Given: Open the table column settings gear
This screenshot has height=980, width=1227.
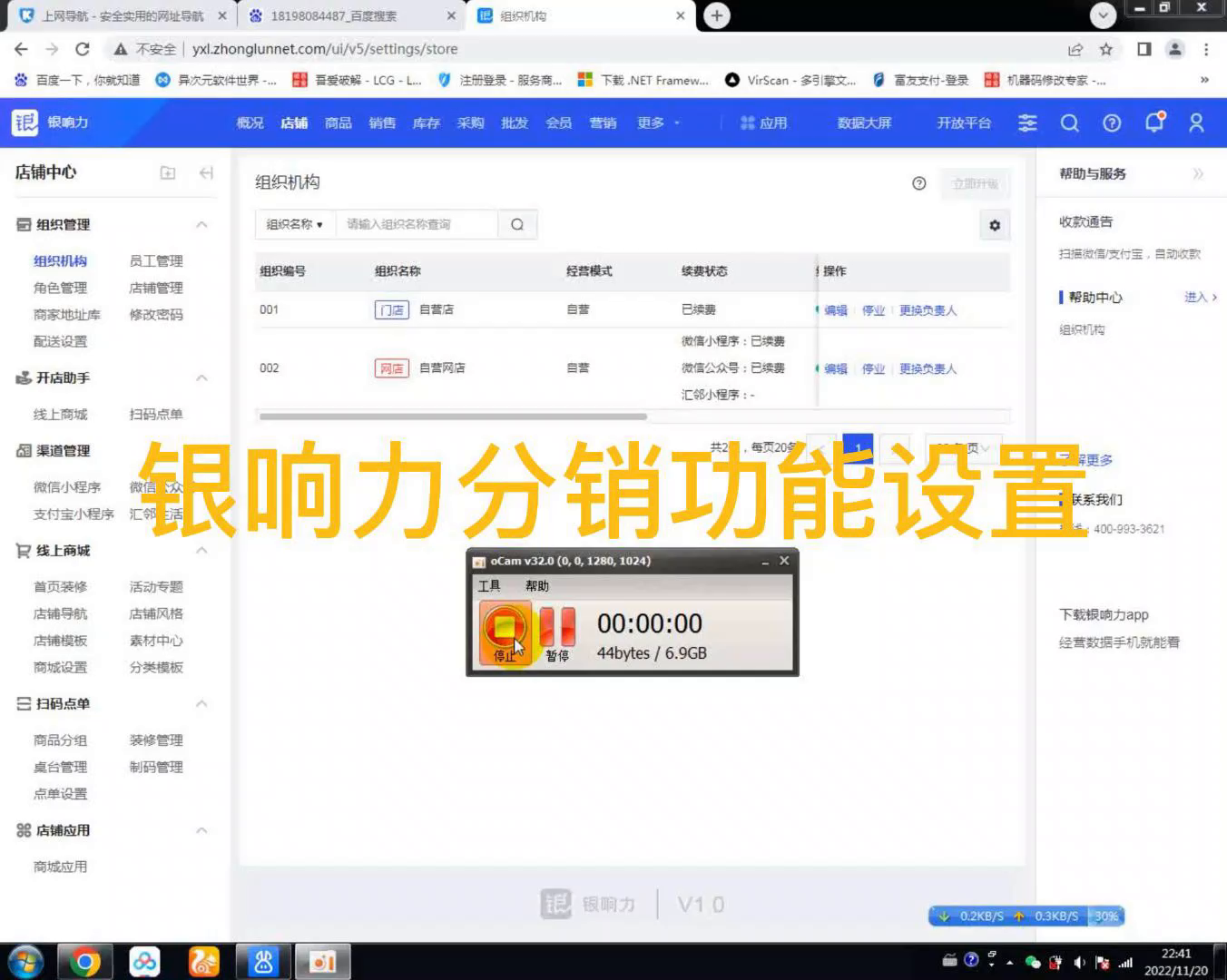Looking at the screenshot, I should click(x=995, y=225).
